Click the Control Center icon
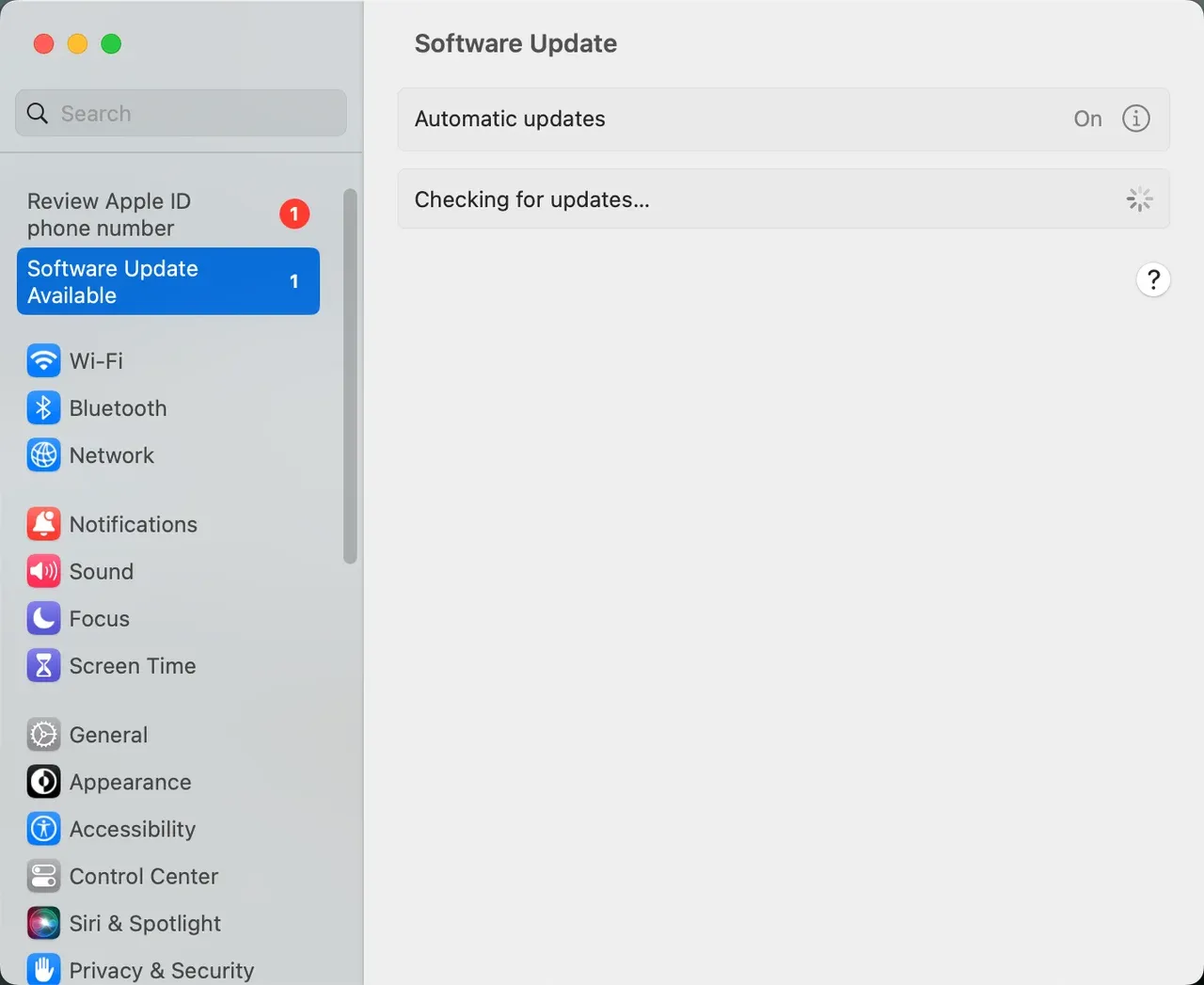The width and height of the screenshot is (1204, 985). (x=43, y=876)
